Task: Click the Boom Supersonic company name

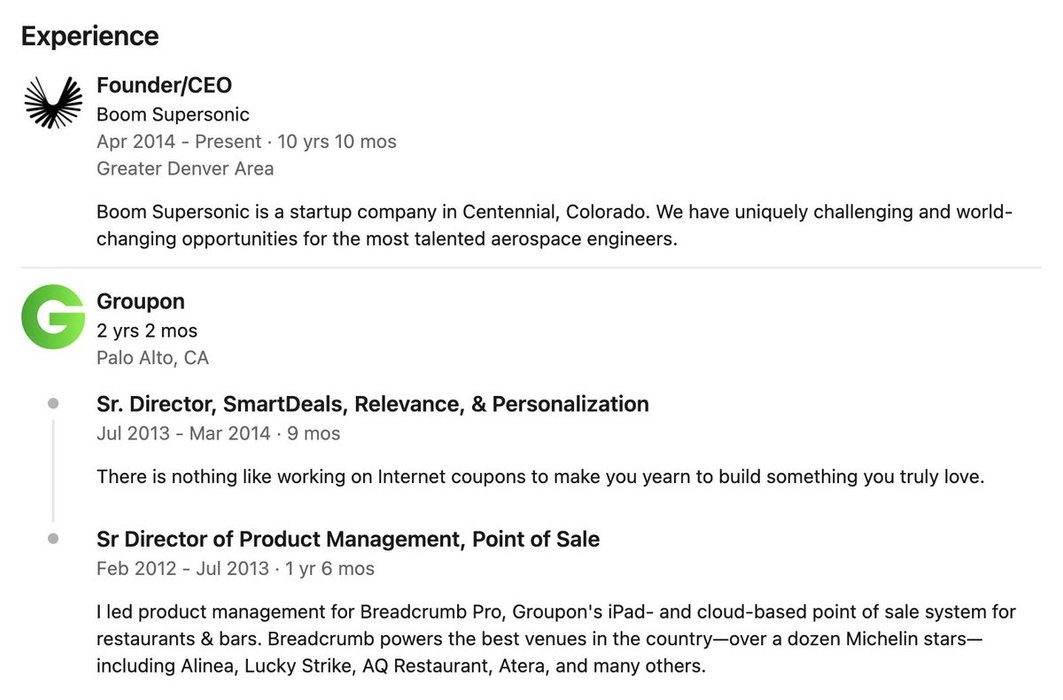Action: pyautogui.click(x=173, y=114)
